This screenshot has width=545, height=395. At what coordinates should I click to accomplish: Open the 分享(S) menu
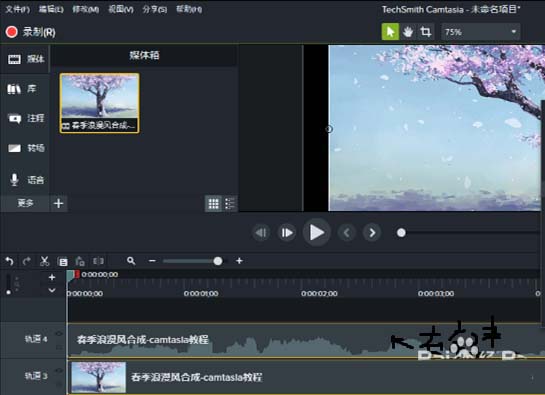(154, 9)
